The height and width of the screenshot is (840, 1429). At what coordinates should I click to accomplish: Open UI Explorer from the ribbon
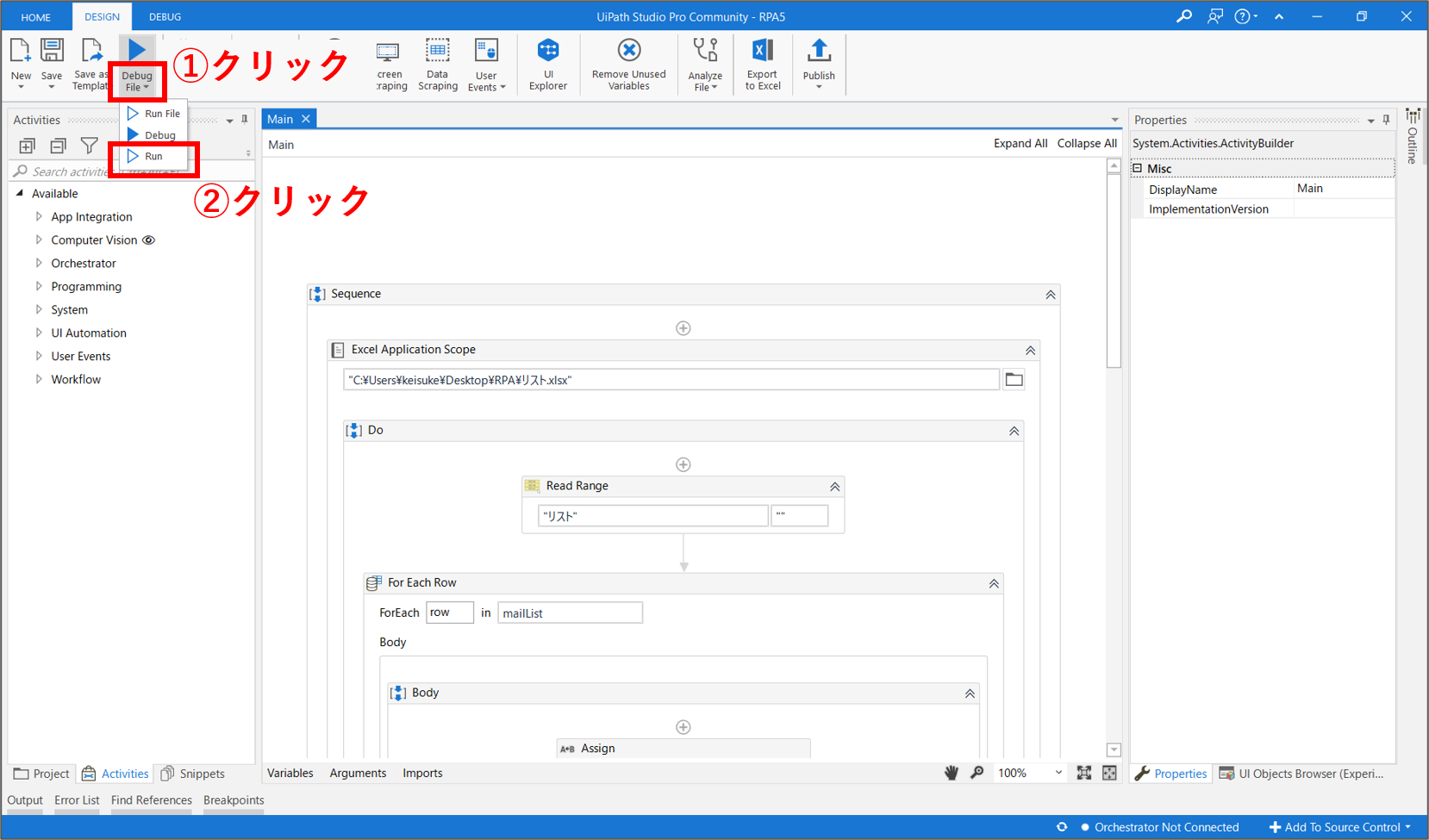coord(547,63)
